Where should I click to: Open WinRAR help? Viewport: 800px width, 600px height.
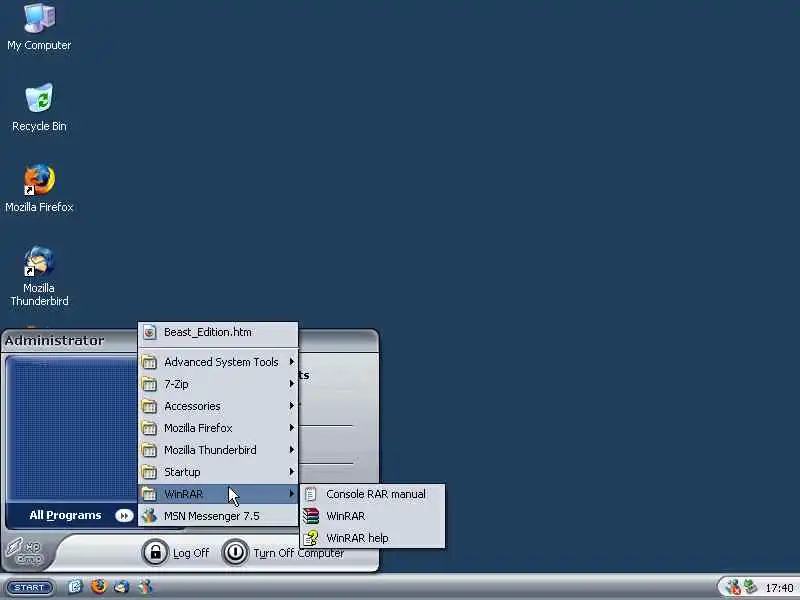[x=372, y=538]
